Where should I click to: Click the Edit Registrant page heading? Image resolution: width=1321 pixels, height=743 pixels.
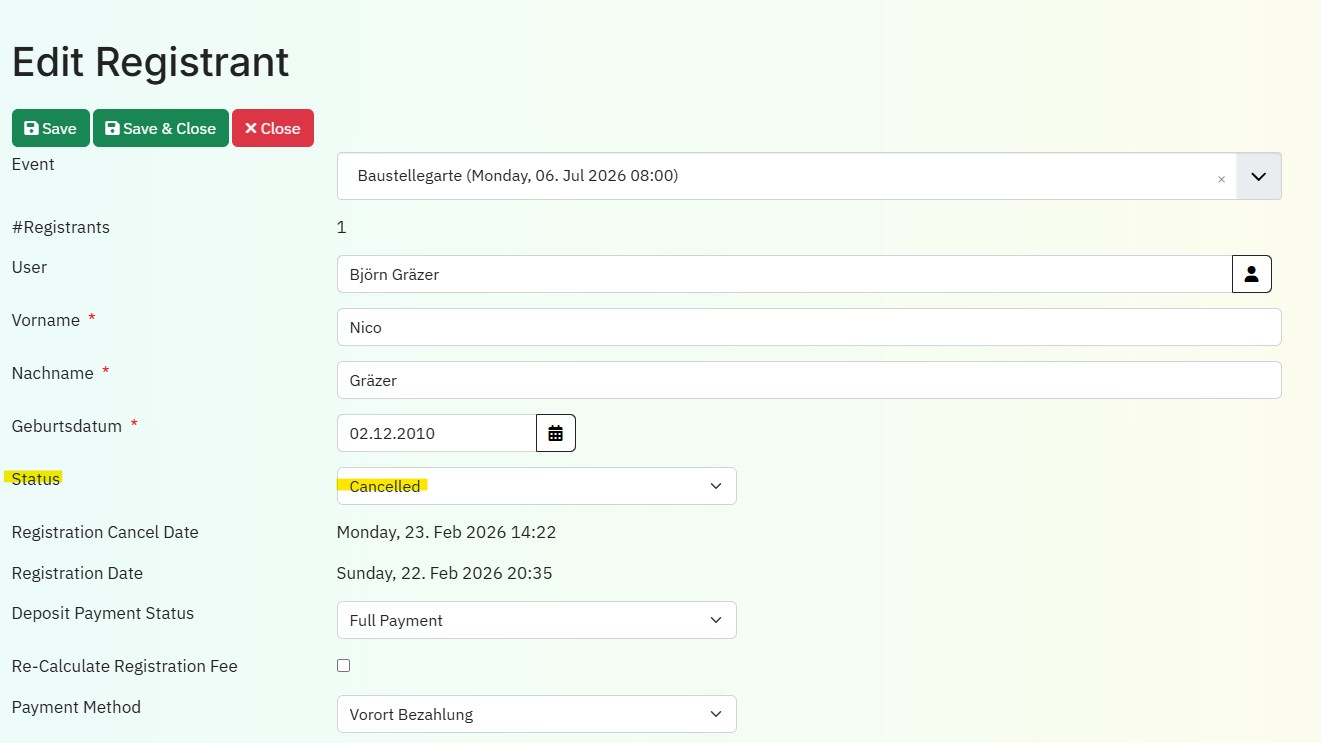tap(150, 62)
